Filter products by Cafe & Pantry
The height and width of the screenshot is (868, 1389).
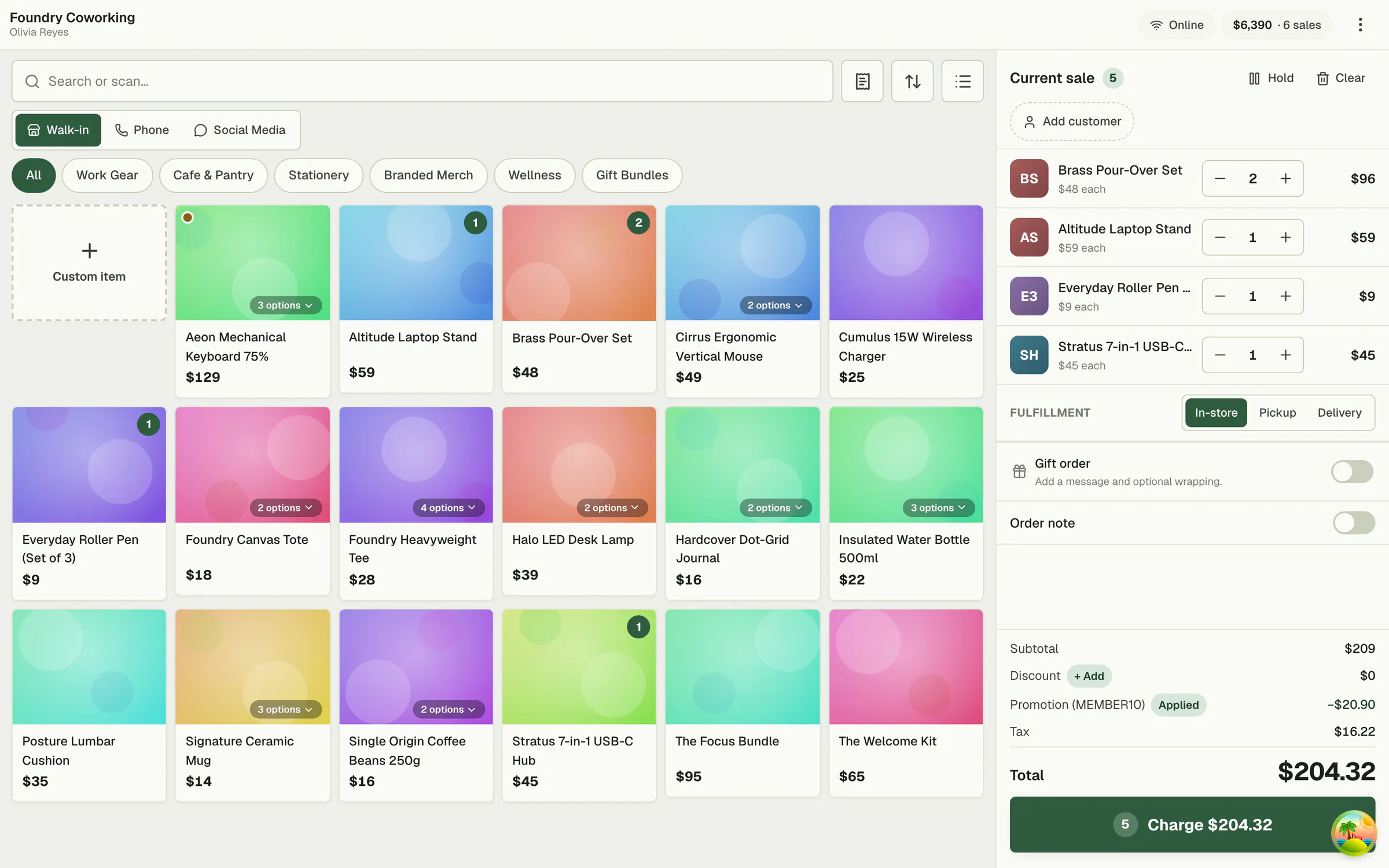pos(213,175)
